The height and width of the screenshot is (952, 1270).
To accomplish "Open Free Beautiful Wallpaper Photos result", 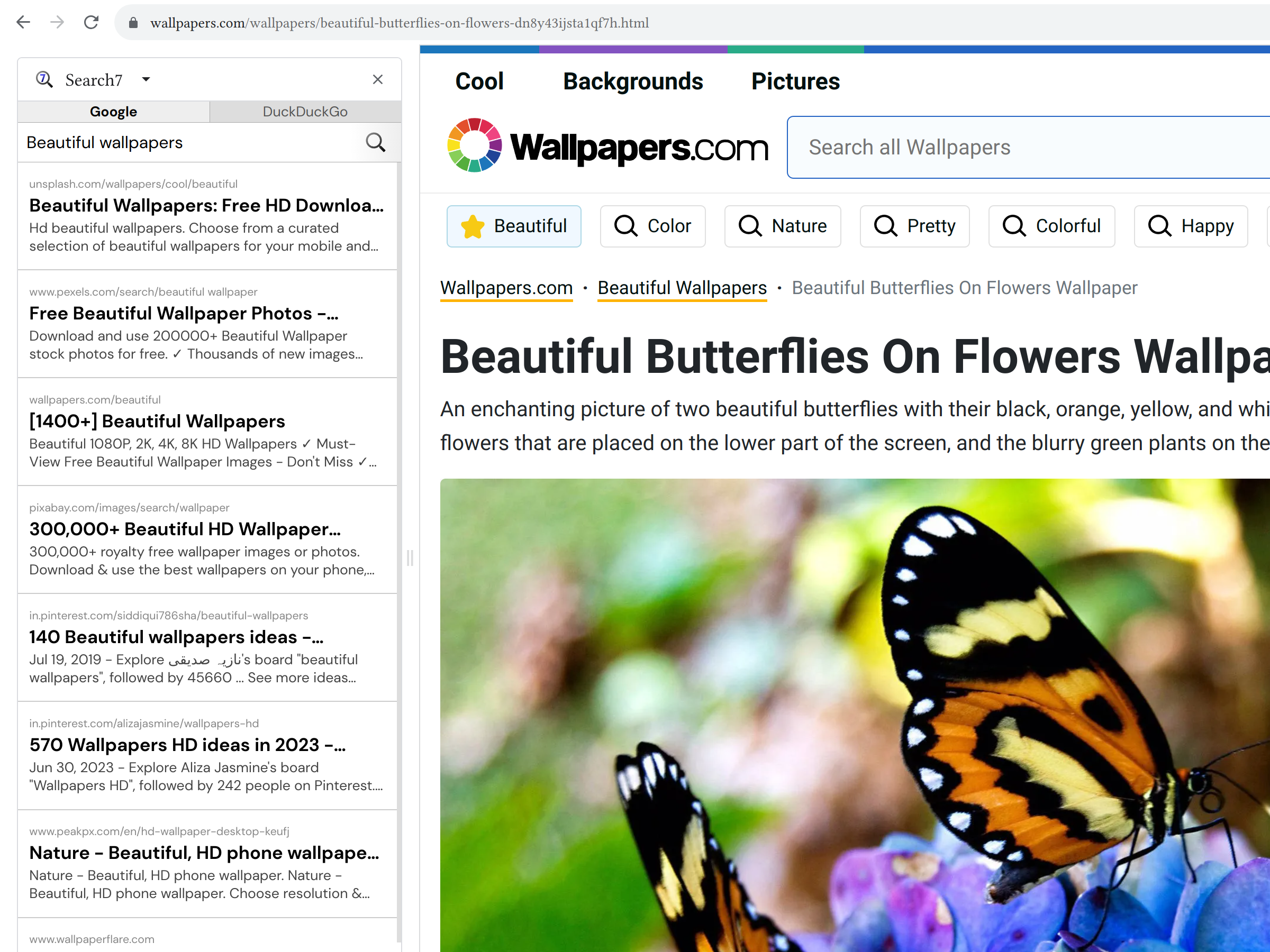I will click(x=184, y=313).
